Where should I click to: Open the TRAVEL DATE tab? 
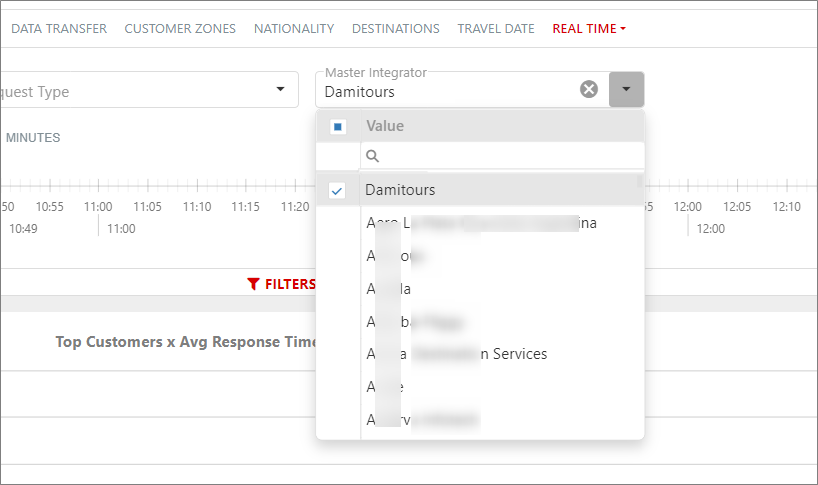(x=496, y=29)
